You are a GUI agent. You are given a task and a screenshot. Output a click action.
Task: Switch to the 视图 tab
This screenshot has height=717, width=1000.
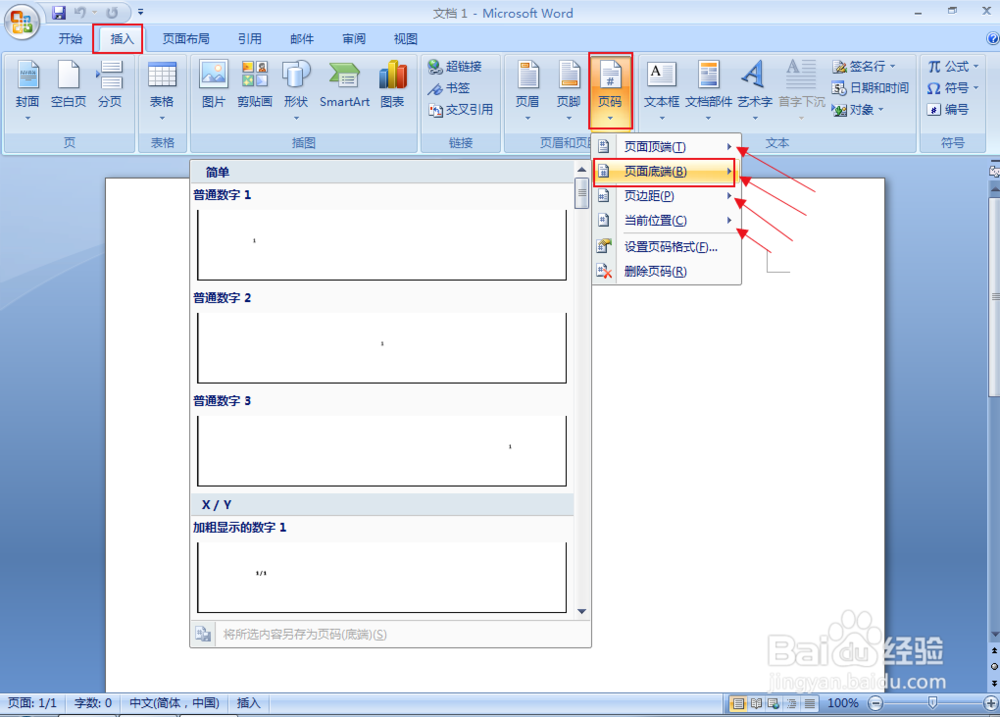click(x=405, y=39)
